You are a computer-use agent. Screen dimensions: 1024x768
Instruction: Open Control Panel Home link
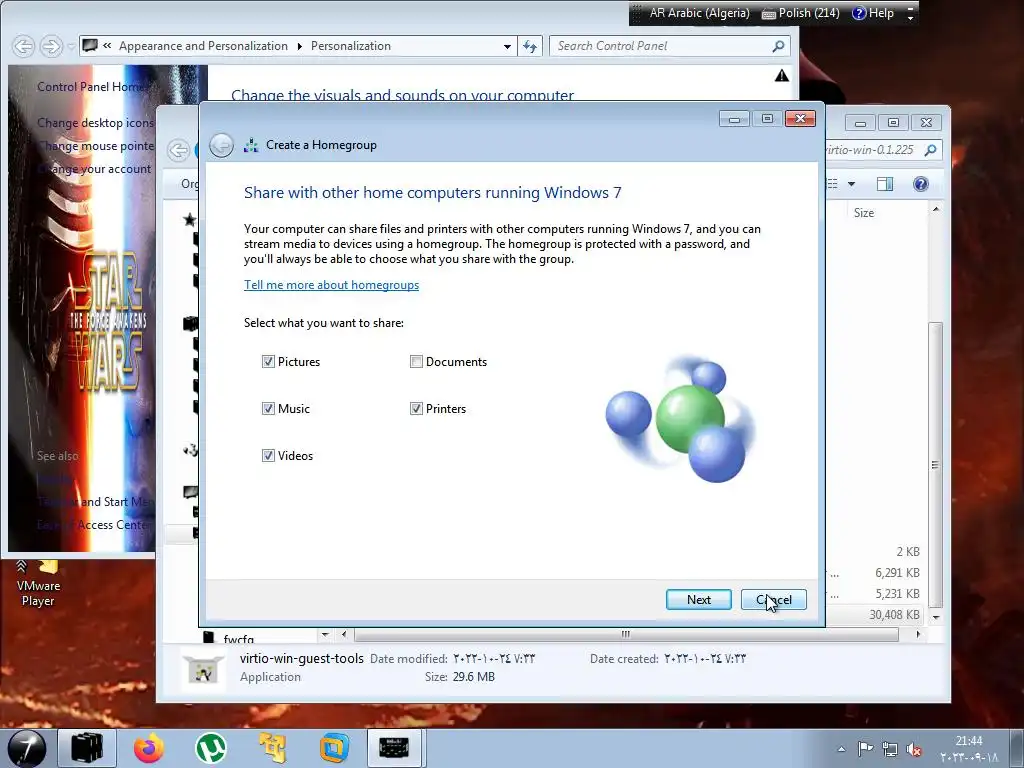pos(91,87)
